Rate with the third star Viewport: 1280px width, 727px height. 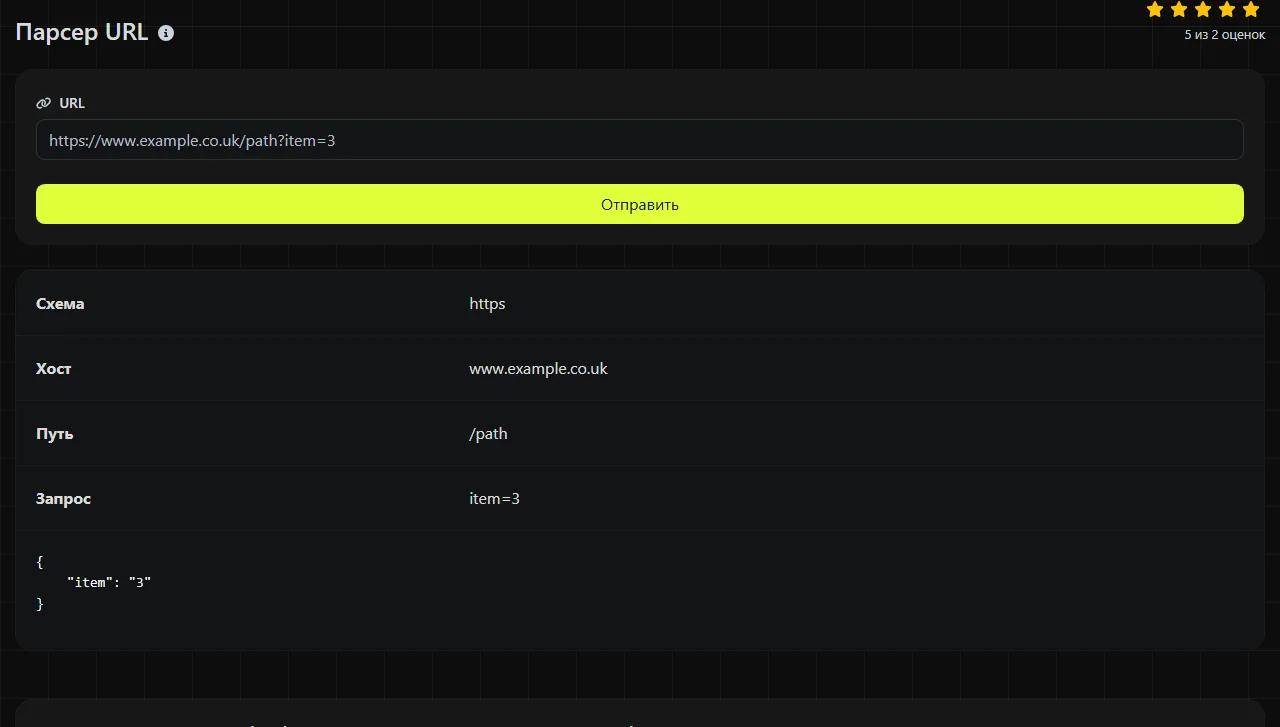[x=1203, y=10]
